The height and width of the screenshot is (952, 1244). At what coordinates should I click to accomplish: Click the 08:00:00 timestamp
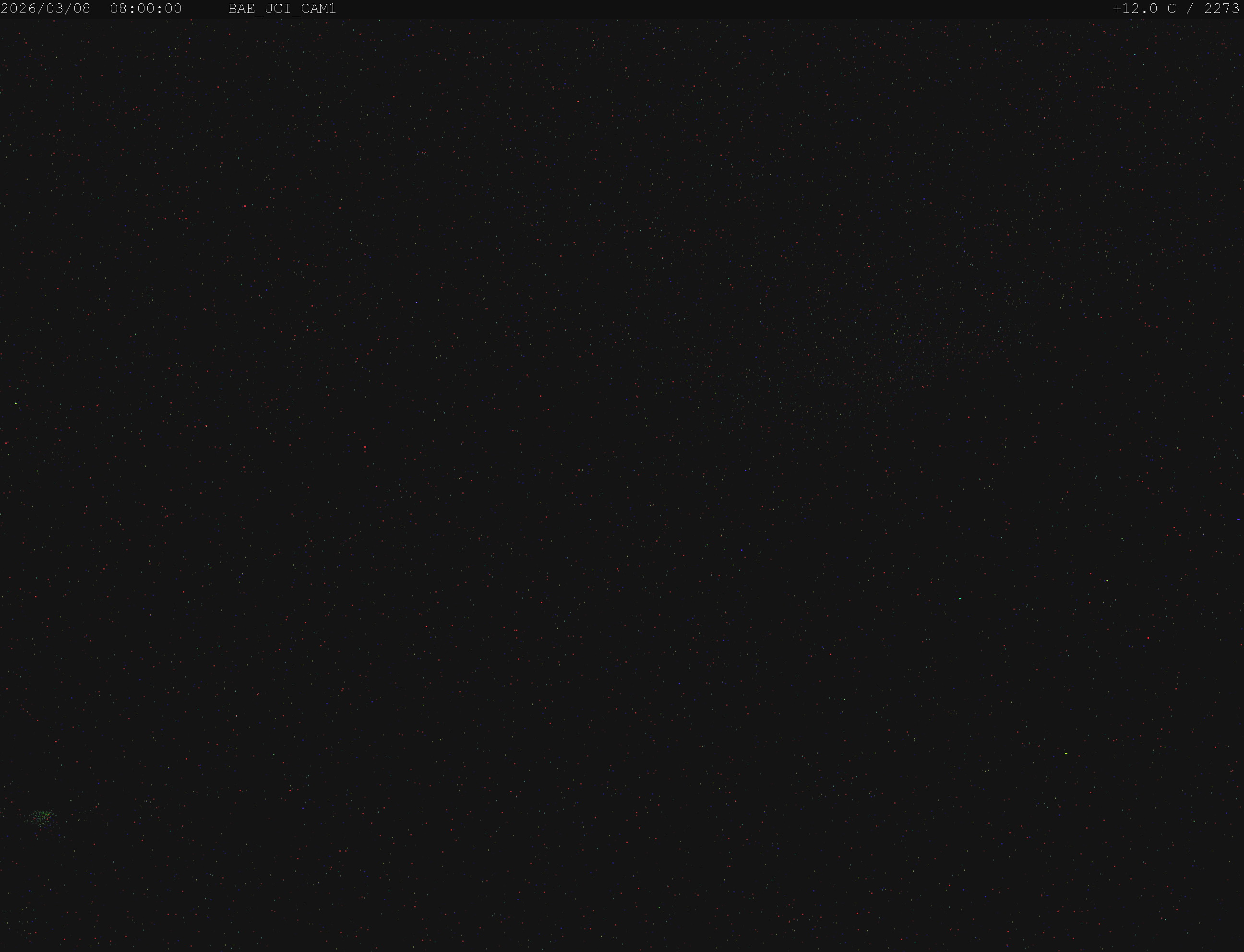[145, 9]
